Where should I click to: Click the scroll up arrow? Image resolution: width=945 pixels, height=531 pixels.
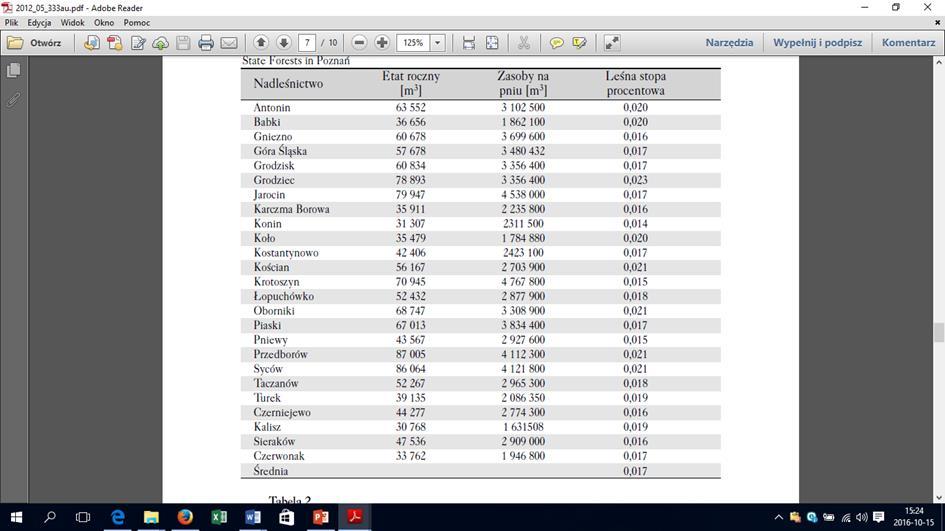(x=938, y=62)
